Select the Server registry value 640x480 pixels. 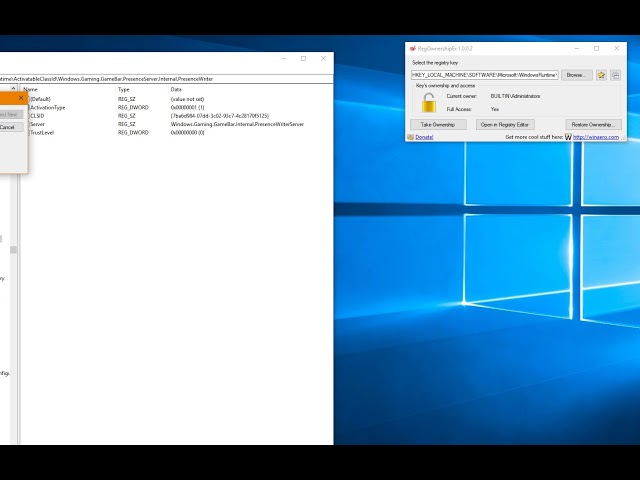(38, 124)
